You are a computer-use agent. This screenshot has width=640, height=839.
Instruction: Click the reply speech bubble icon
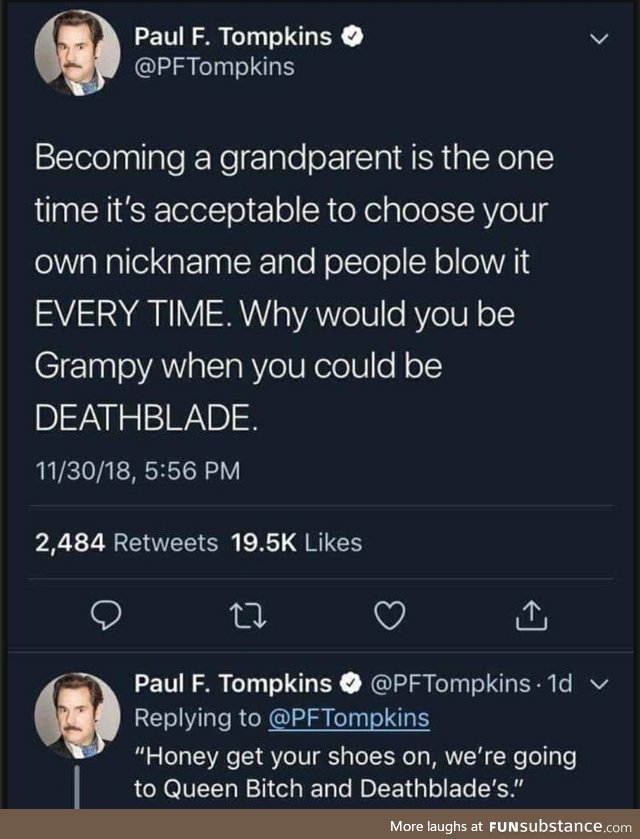[x=105, y=615]
